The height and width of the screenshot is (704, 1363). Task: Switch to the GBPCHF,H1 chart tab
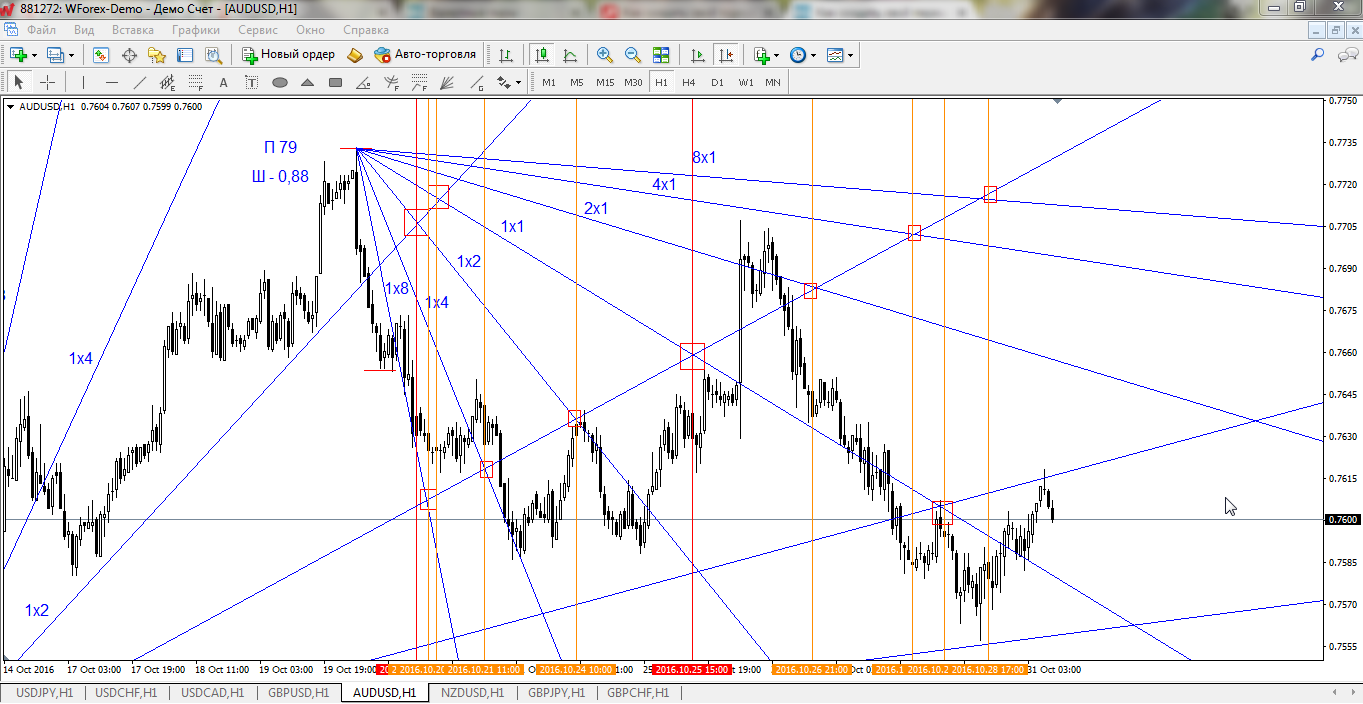(x=639, y=692)
